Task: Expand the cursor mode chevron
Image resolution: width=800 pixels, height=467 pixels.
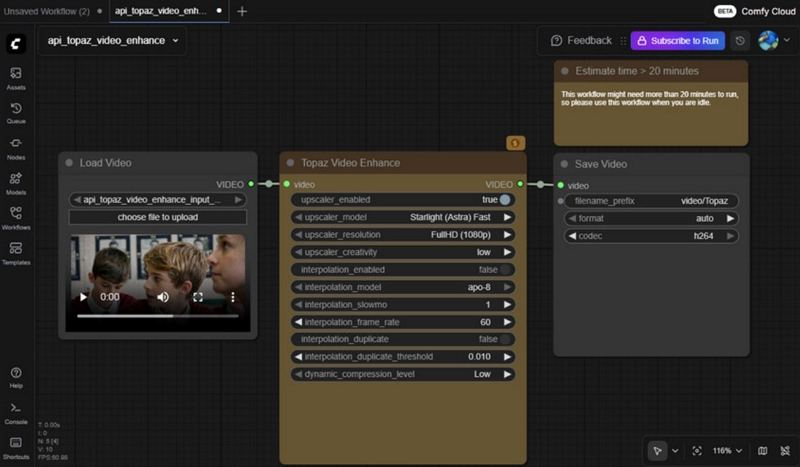Action: point(675,451)
